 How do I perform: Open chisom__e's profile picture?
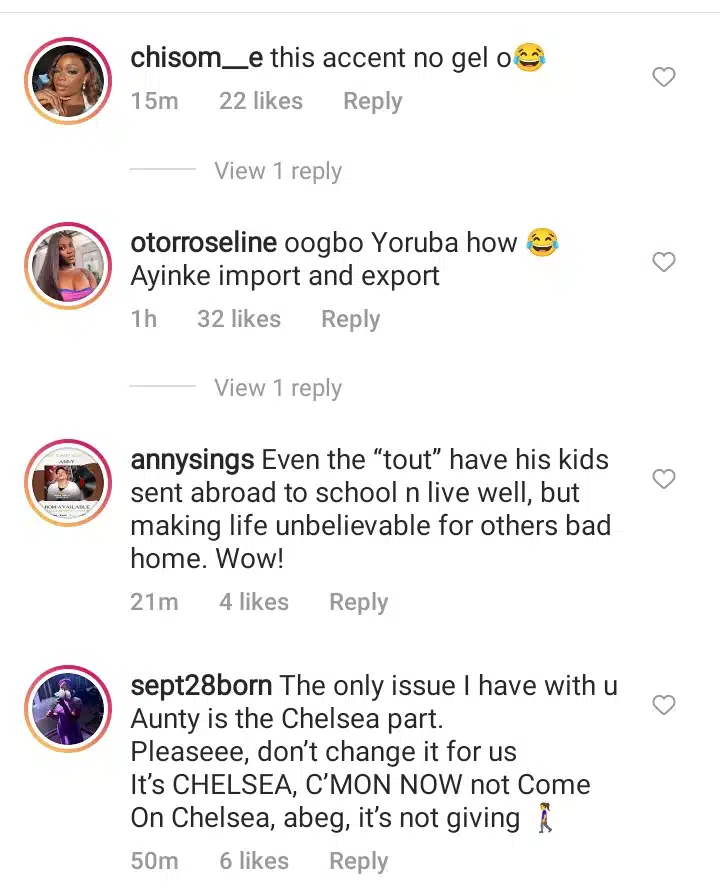pos(69,82)
